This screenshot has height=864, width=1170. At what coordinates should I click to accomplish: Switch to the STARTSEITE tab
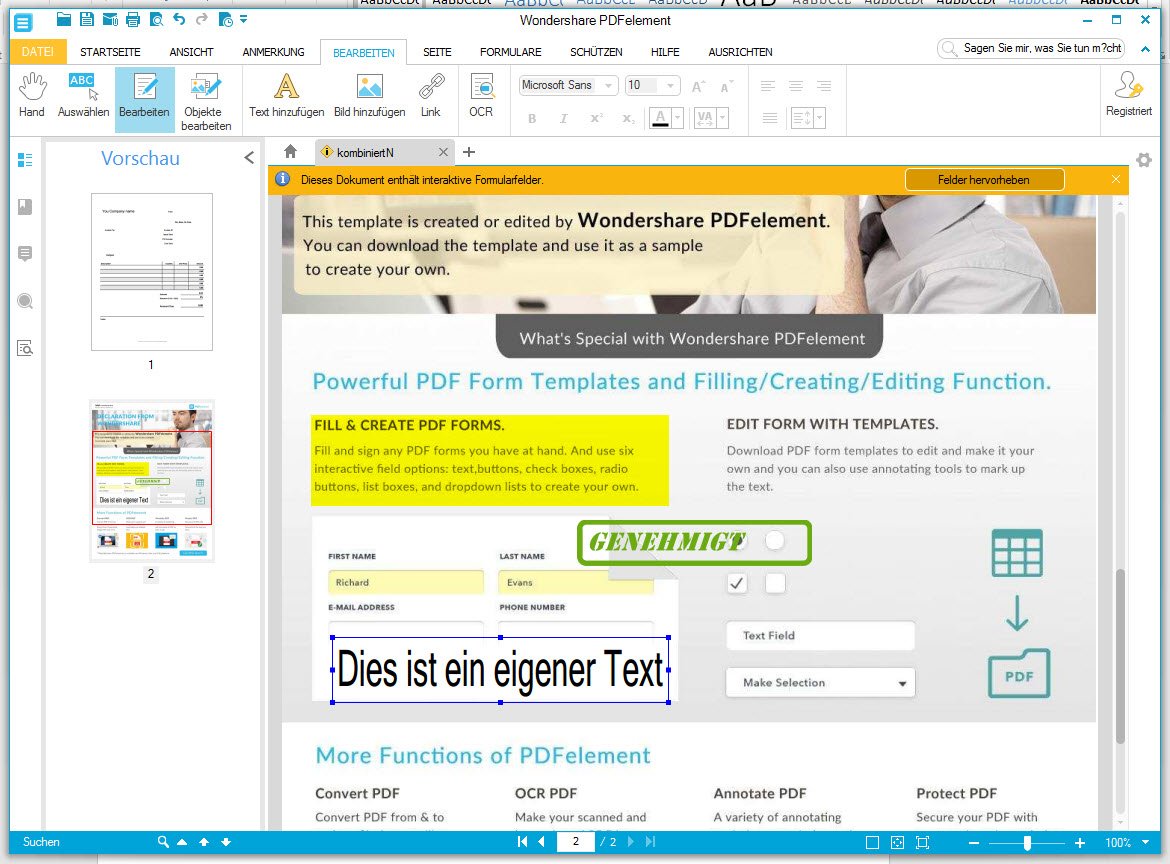coord(110,51)
